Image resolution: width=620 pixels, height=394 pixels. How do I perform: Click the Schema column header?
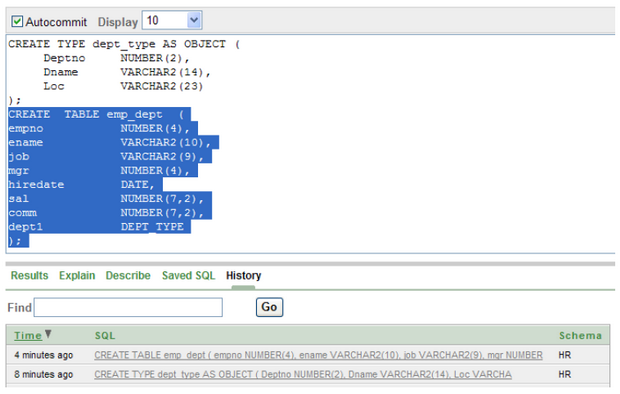pyautogui.click(x=580, y=336)
